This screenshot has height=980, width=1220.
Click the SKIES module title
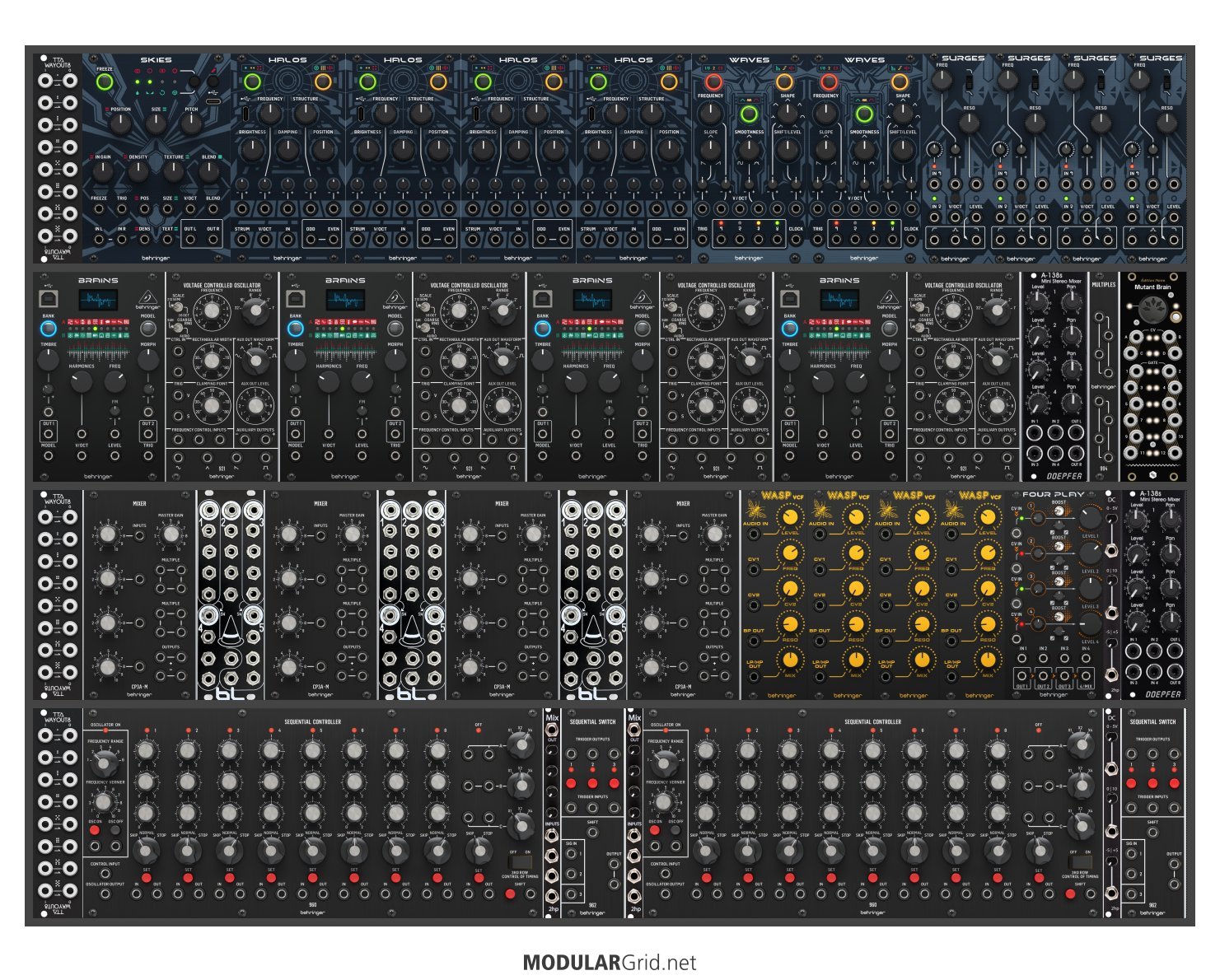[x=157, y=60]
